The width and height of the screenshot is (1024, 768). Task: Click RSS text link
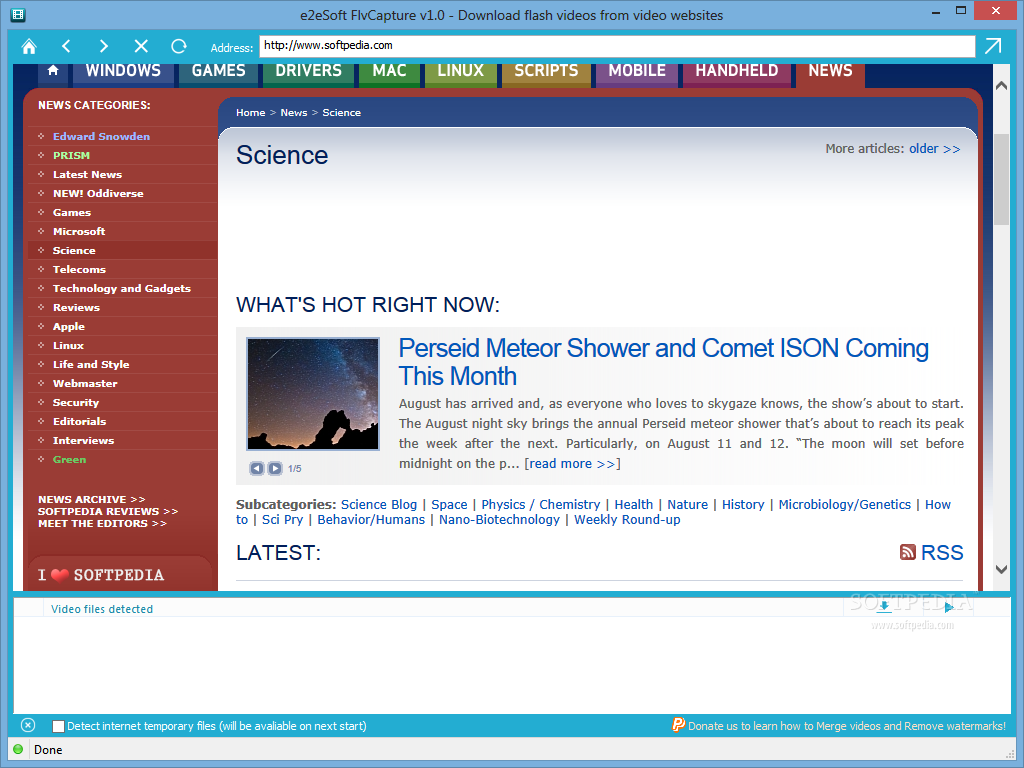click(942, 552)
